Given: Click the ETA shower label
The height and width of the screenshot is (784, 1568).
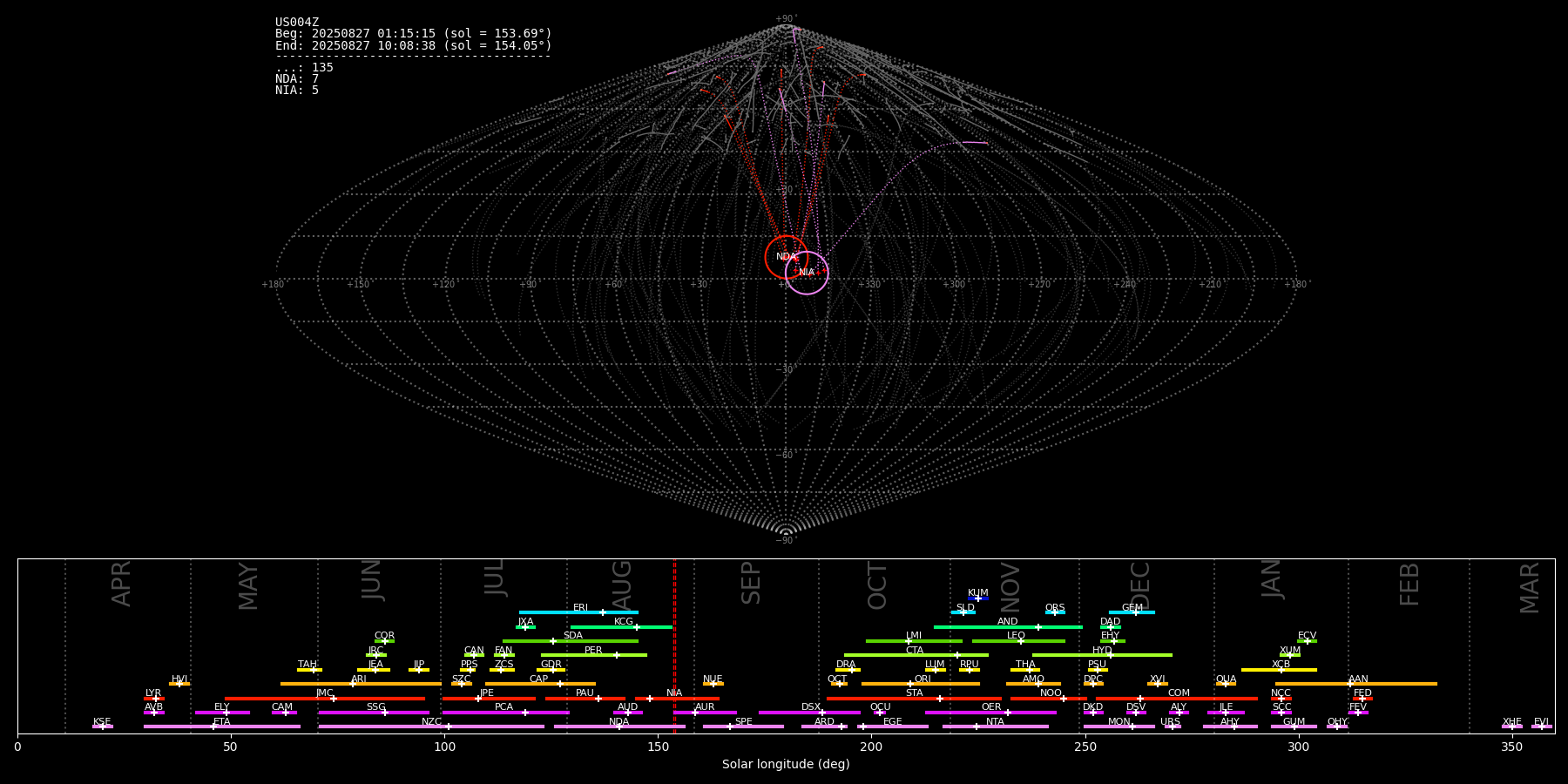Looking at the screenshot, I should point(222,722).
